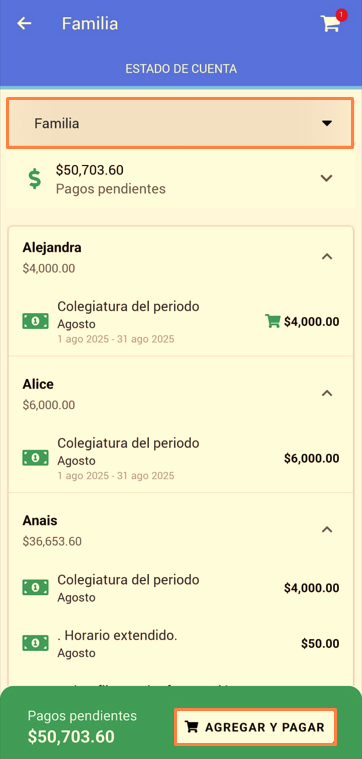Tap the bill icon for Horario extendido
362x759 pixels.
point(35,643)
